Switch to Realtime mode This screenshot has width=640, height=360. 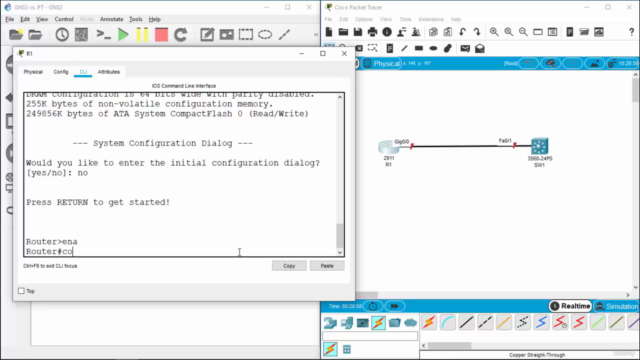coord(570,306)
